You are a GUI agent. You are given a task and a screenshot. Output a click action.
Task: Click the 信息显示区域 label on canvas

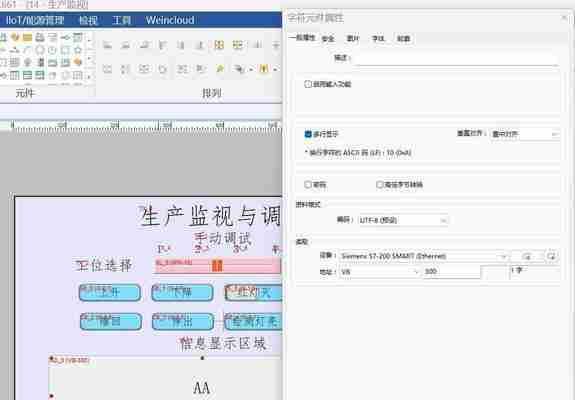(x=222, y=344)
